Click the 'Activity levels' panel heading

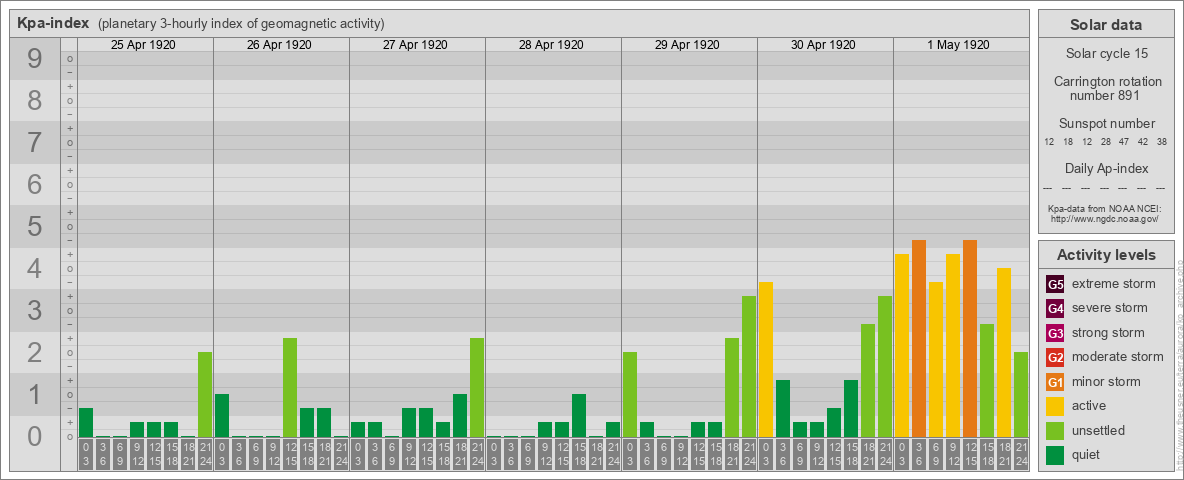pos(1105,255)
